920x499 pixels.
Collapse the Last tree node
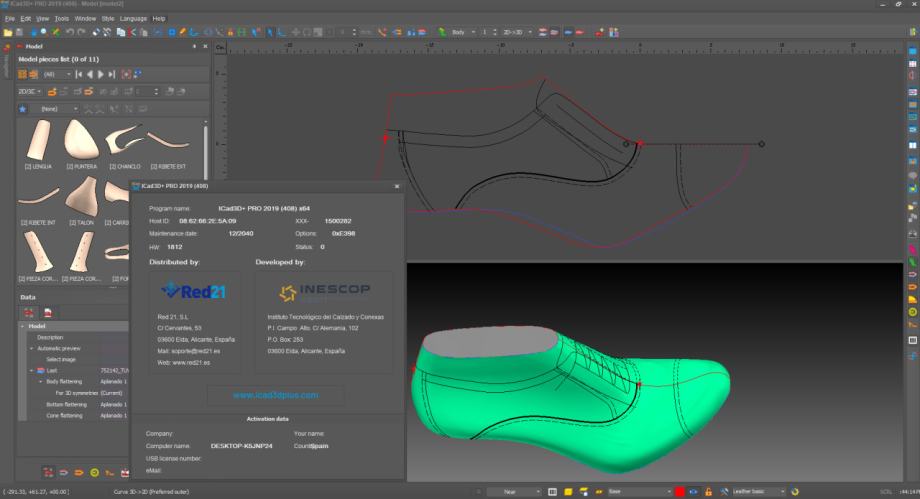[x=30, y=370]
